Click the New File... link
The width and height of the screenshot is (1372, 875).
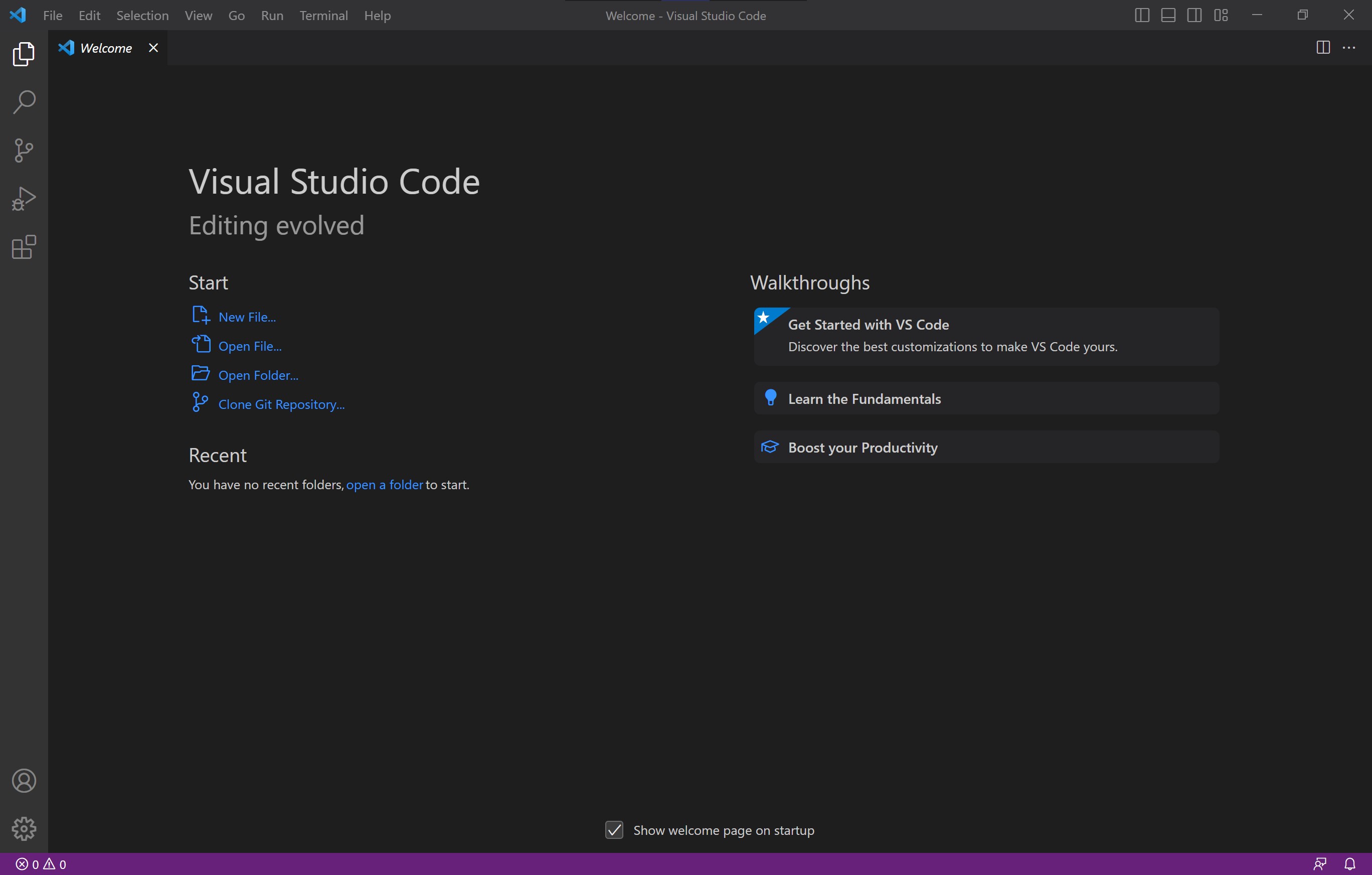point(247,317)
